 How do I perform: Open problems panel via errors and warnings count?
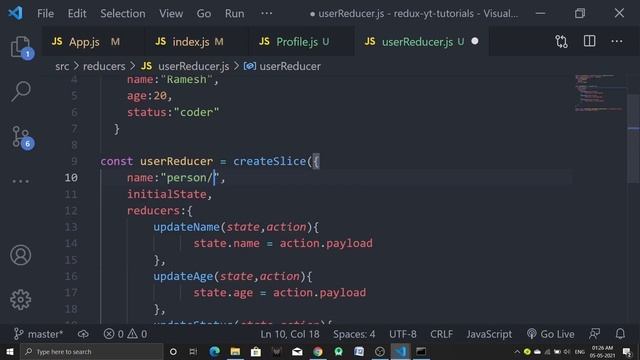click(125, 334)
